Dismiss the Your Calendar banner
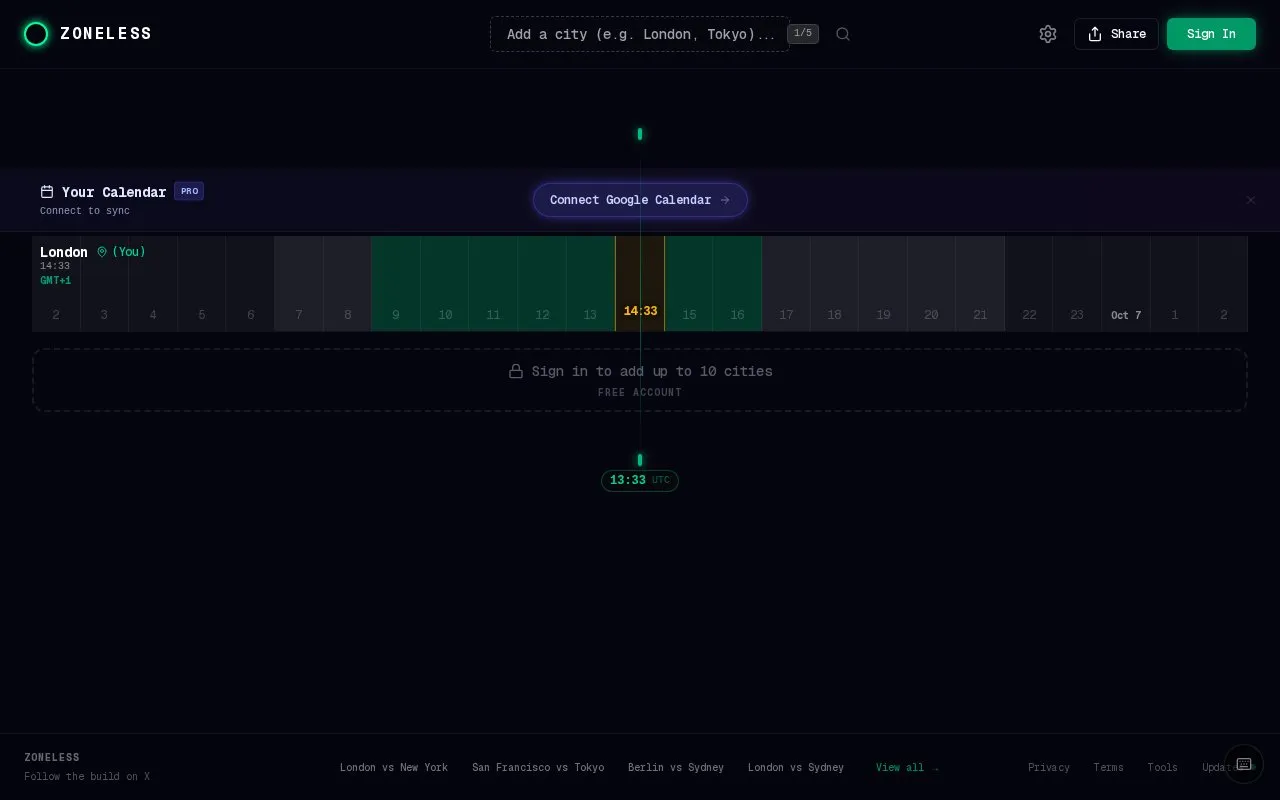The image size is (1280, 800). point(1250,200)
